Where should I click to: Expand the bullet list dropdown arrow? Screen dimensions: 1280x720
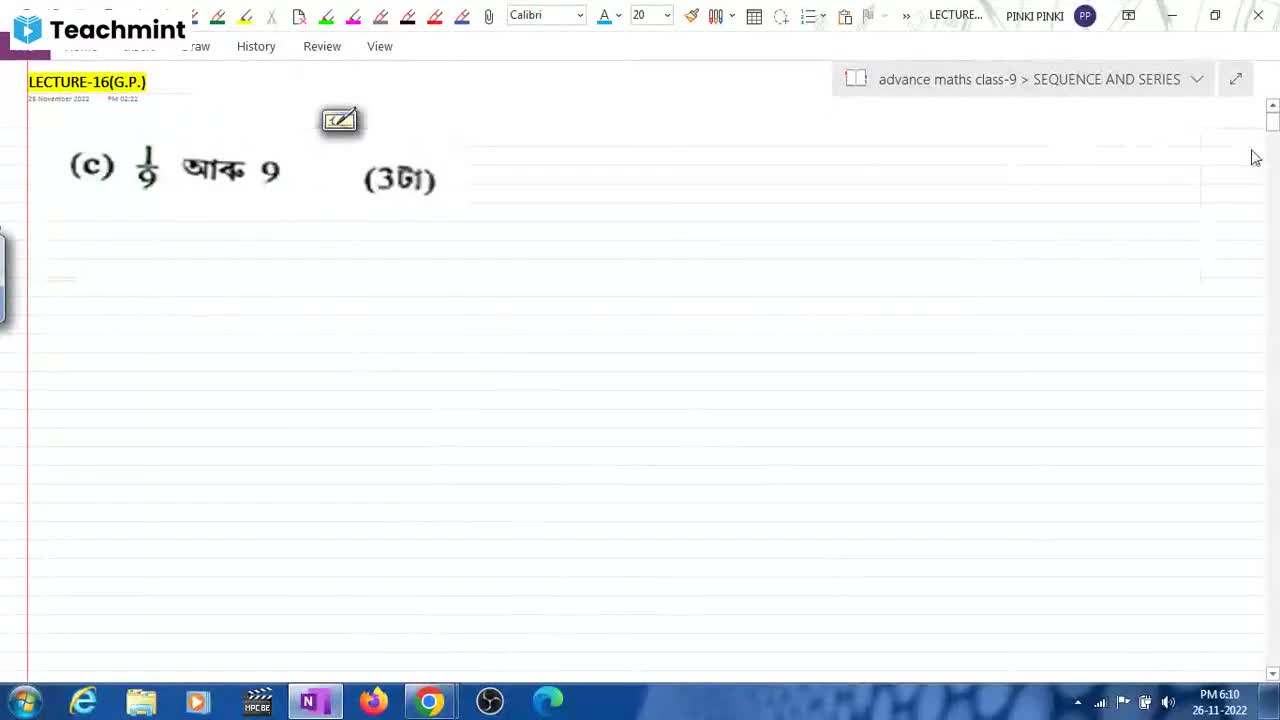[x=823, y=16]
